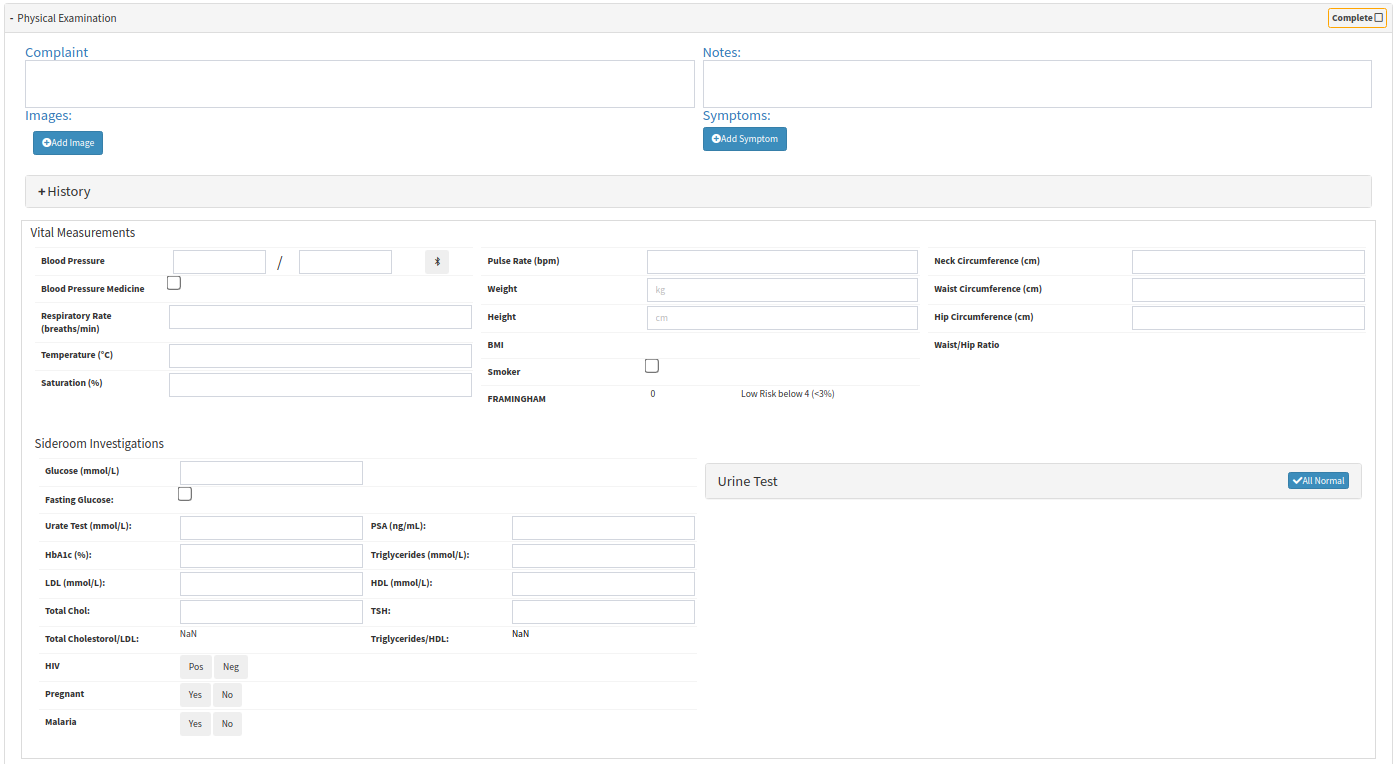
Task: Tick the Complete checkbox
Action: coord(1379,18)
